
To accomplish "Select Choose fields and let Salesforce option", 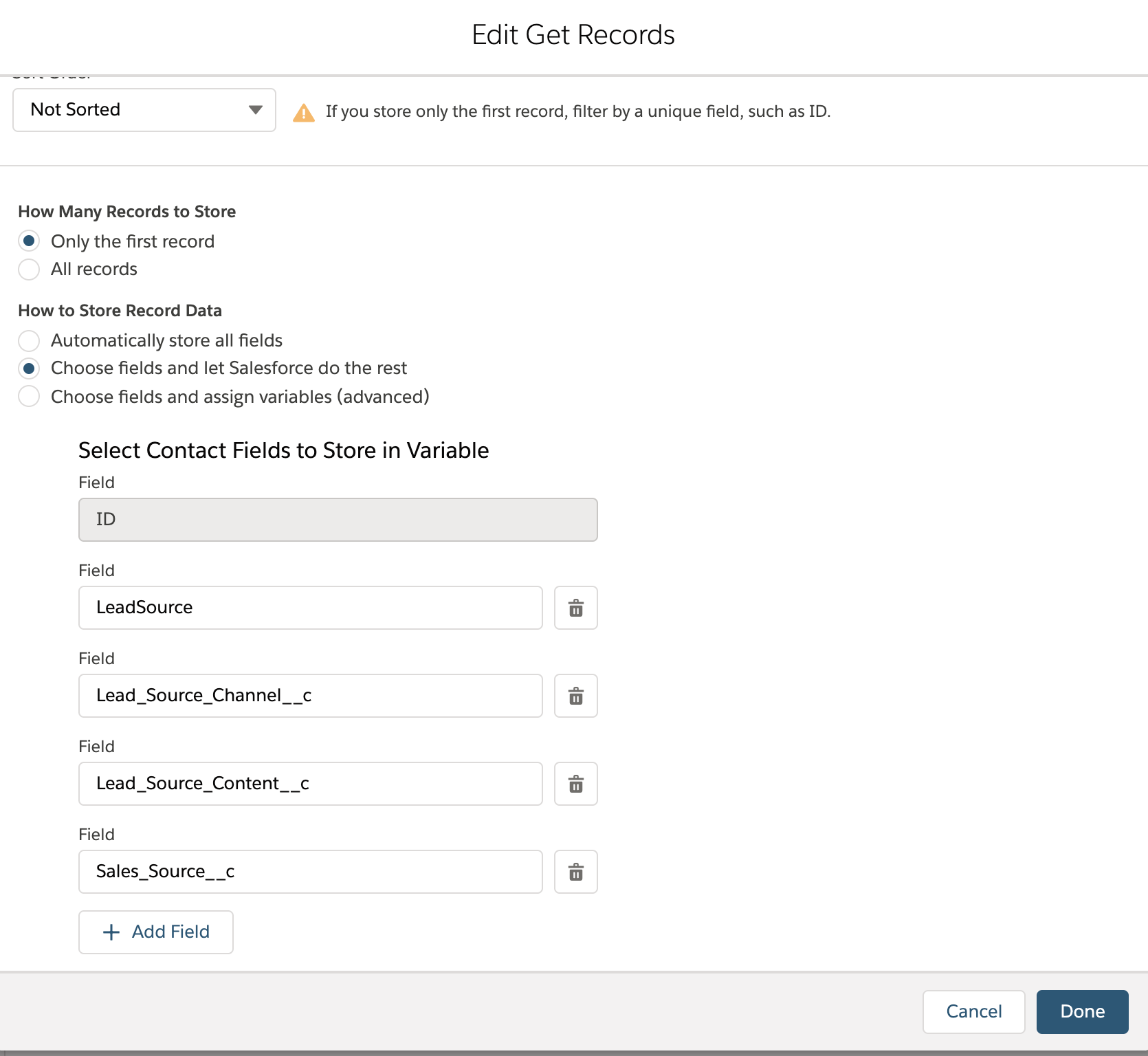I will (x=29, y=368).
